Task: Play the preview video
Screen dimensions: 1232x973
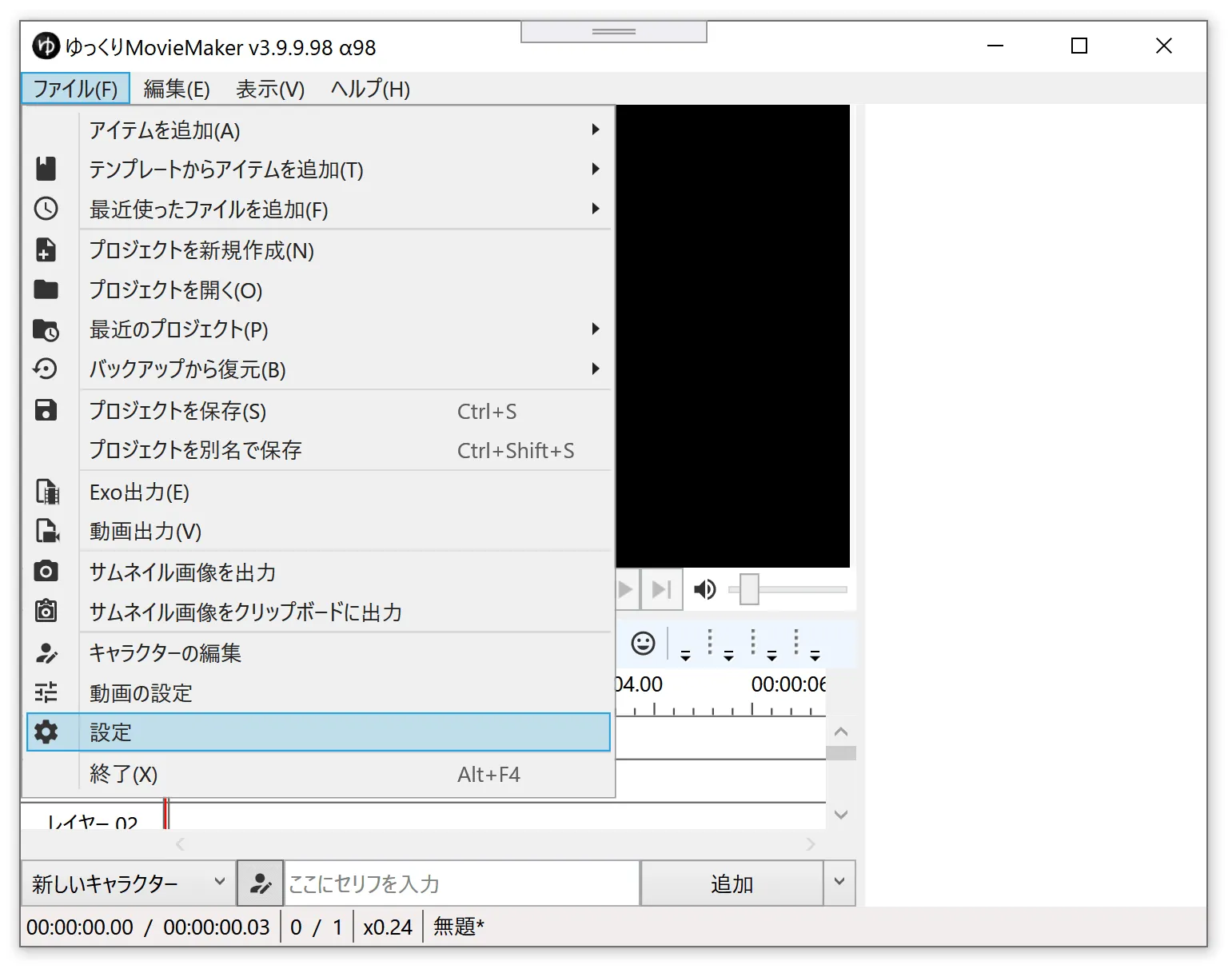Action: pyautogui.click(x=626, y=590)
